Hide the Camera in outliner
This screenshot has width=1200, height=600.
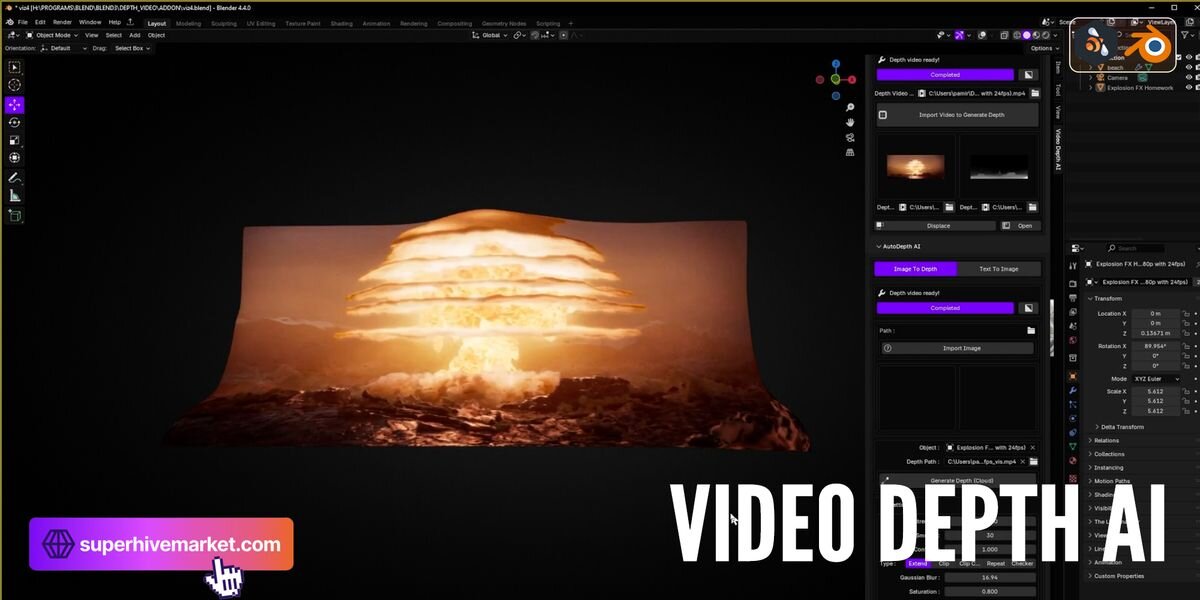[1189, 78]
